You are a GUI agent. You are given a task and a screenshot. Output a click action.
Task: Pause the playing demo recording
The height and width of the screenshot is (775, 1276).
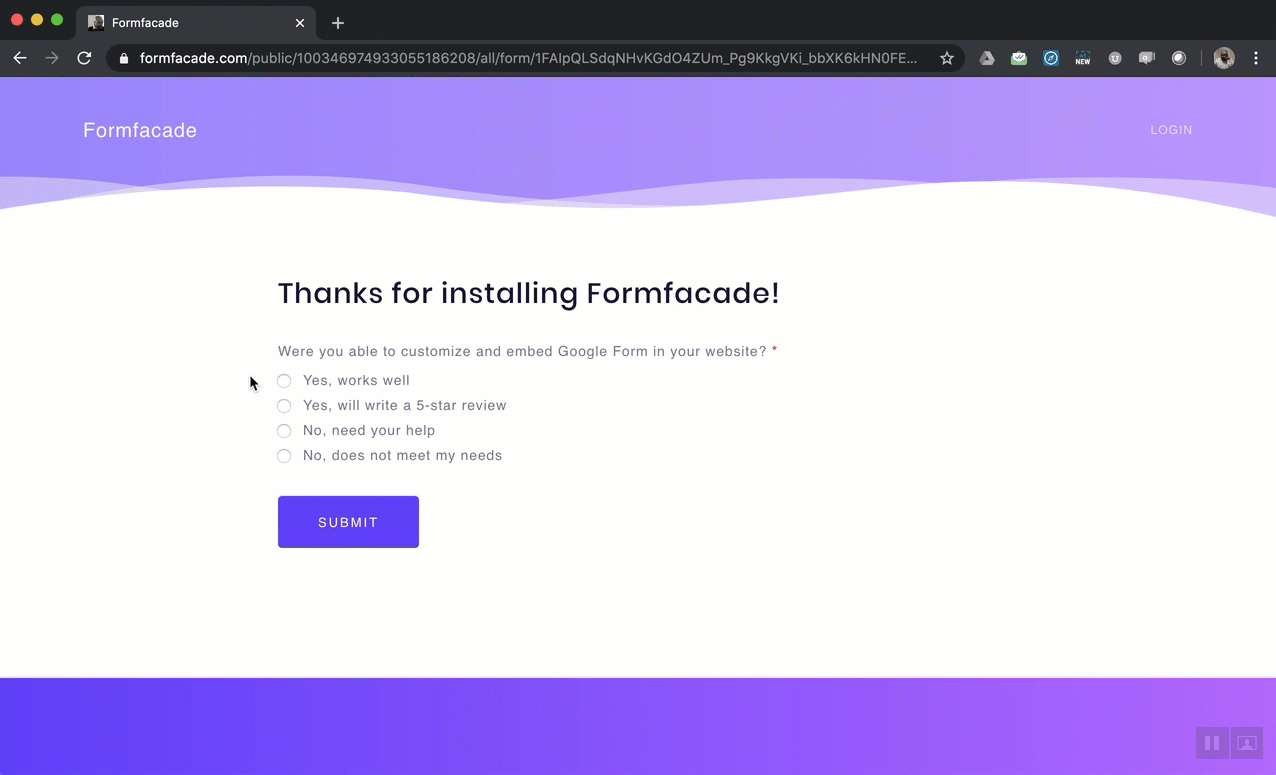click(1212, 743)
